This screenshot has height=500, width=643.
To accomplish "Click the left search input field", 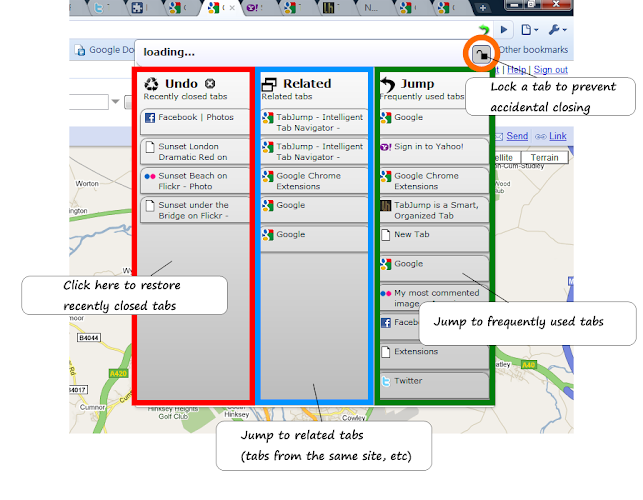I will coord(89,101).
